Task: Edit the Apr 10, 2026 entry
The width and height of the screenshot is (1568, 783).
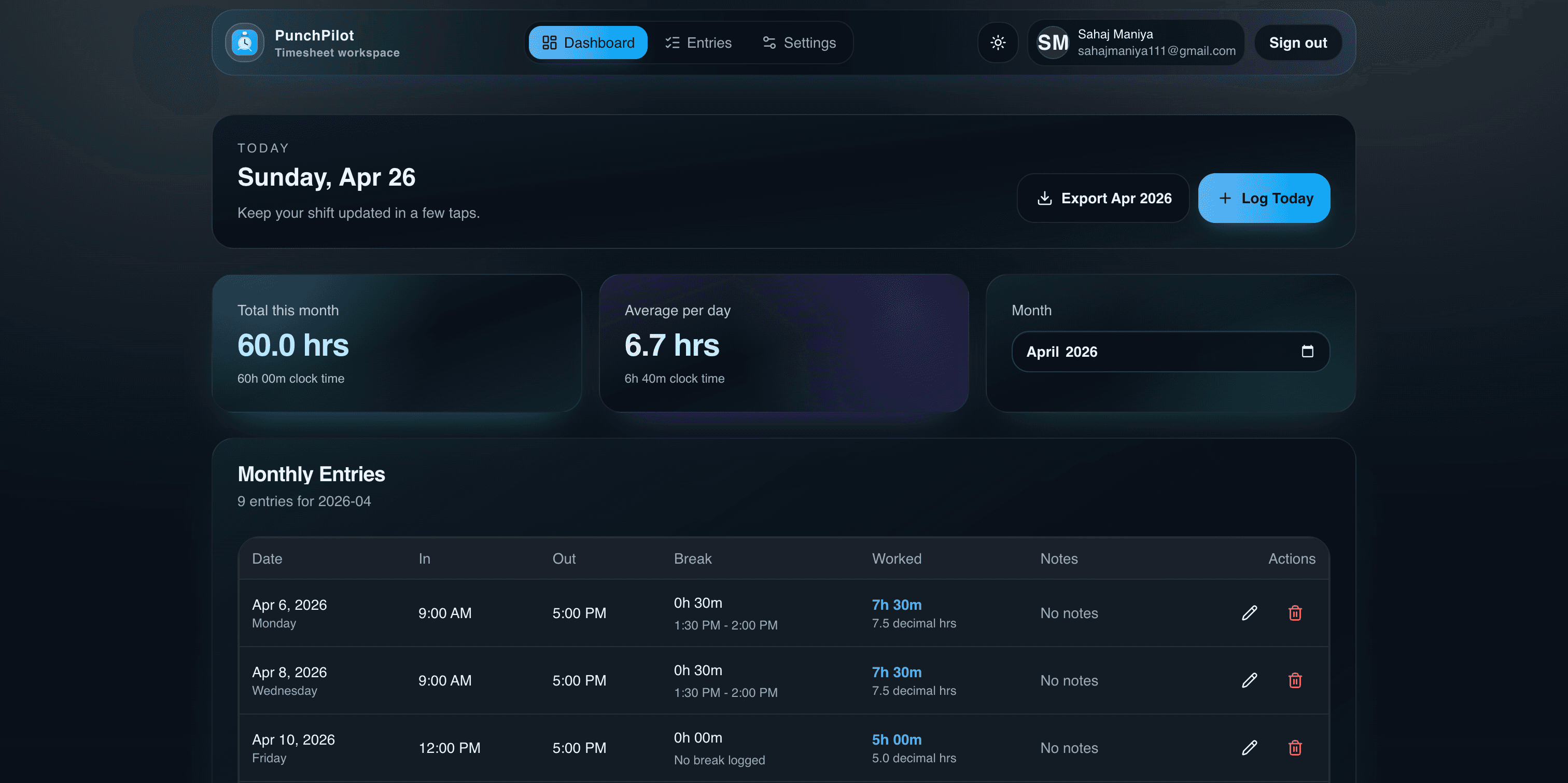Action: coord(1249,748)
